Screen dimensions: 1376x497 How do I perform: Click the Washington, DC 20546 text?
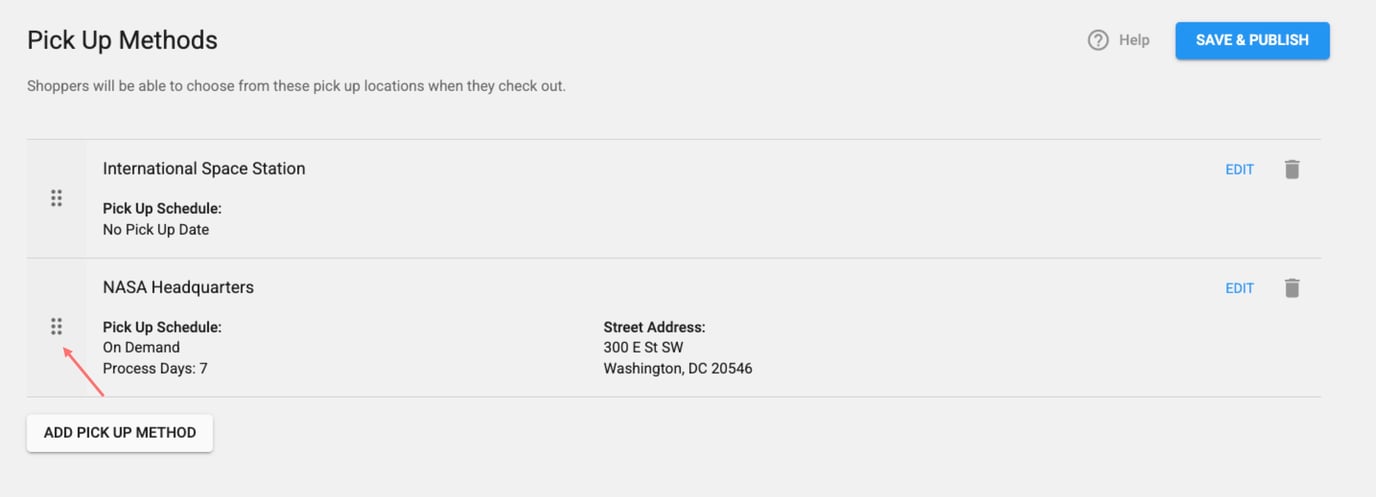pyautogui.click(x=677, y=368)
